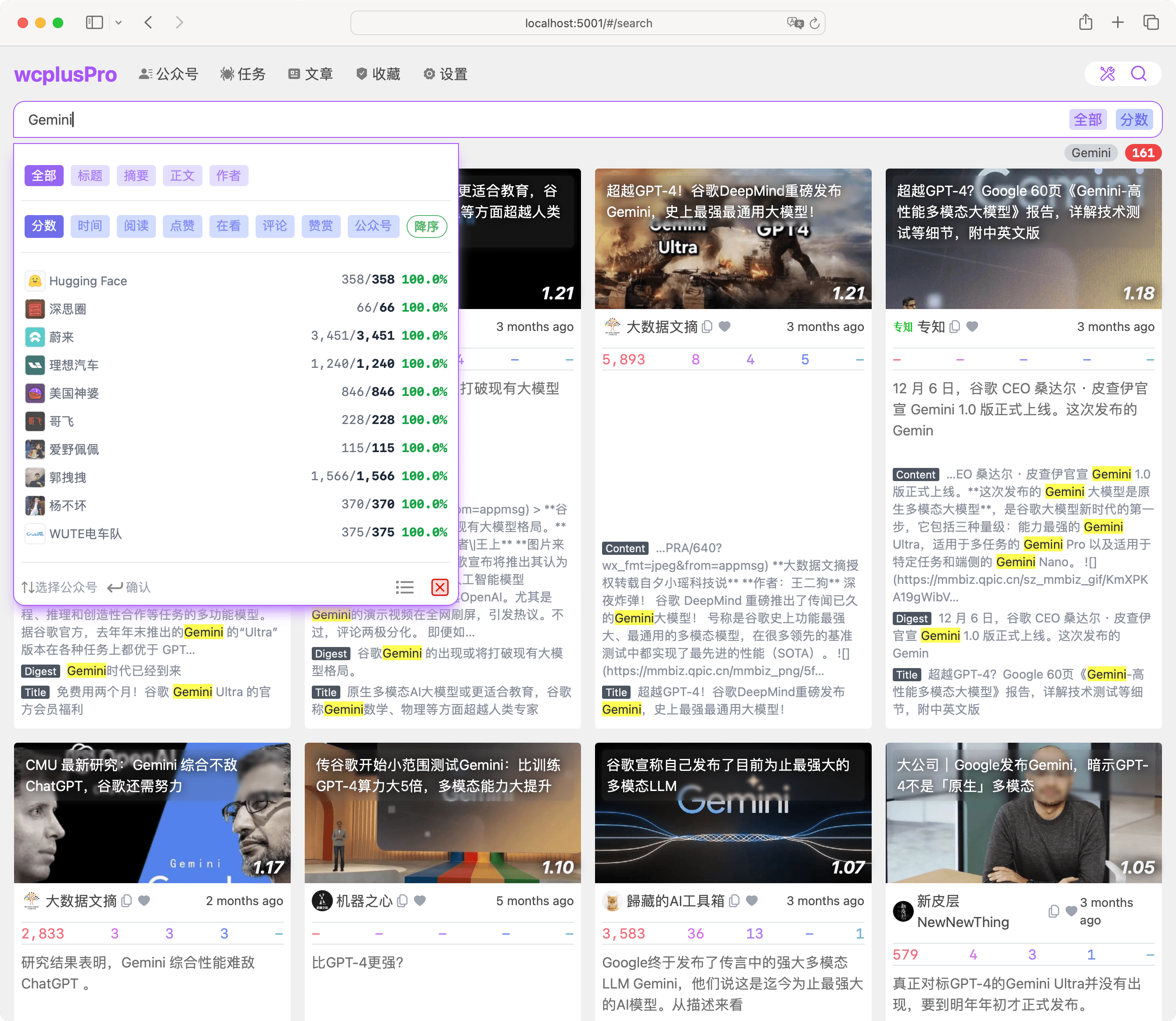Copy the 大数据文摘 account name
Viewport: 1176px width, 1021px height.
[x=707, y=327]
